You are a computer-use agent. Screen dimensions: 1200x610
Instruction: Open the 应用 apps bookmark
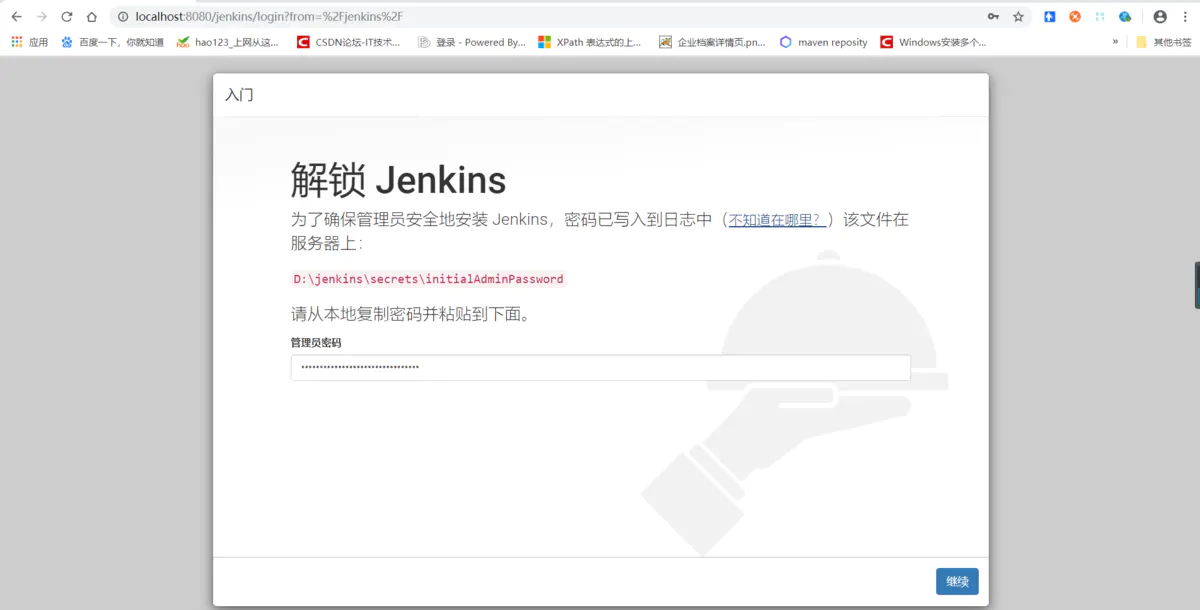(29, 42)
